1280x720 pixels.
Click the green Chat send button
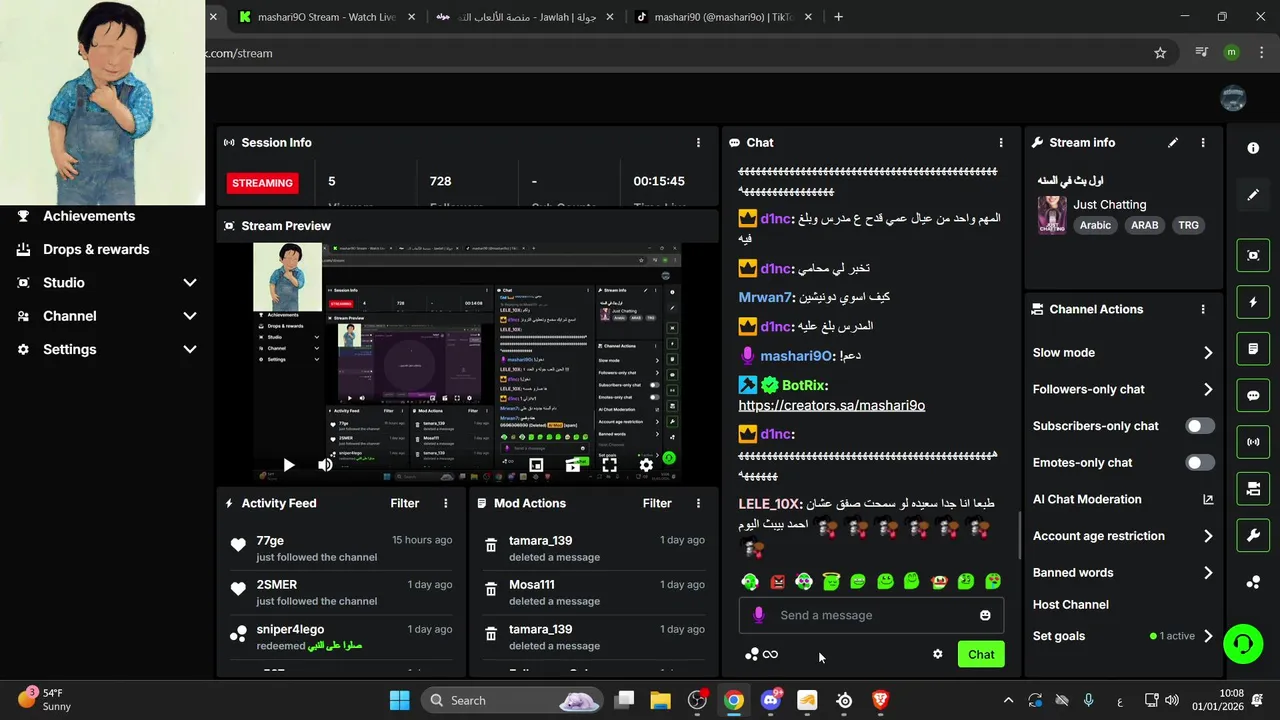tap(981, 654)
